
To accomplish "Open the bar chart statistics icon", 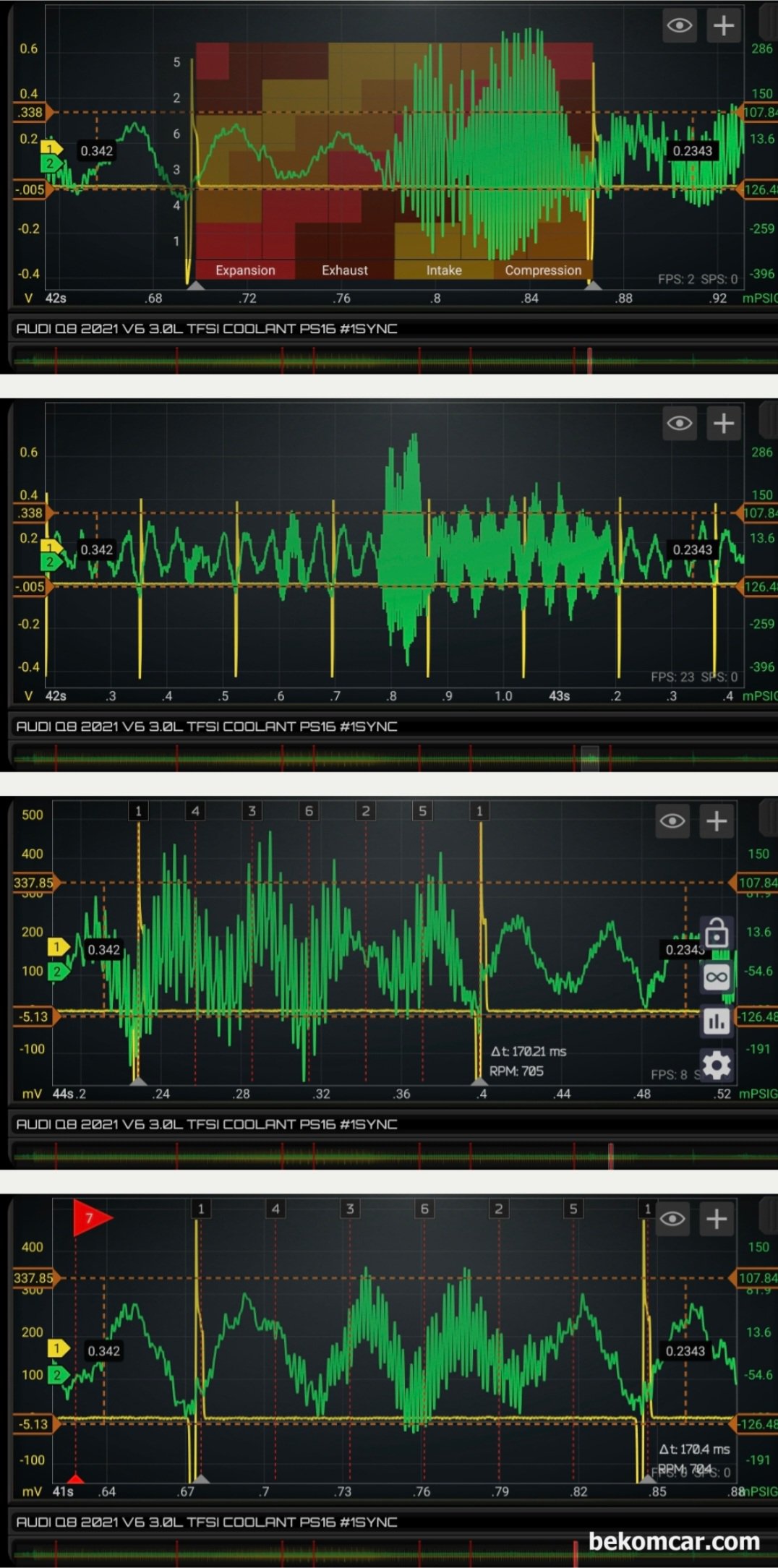I will click(x=717, y=1021).
